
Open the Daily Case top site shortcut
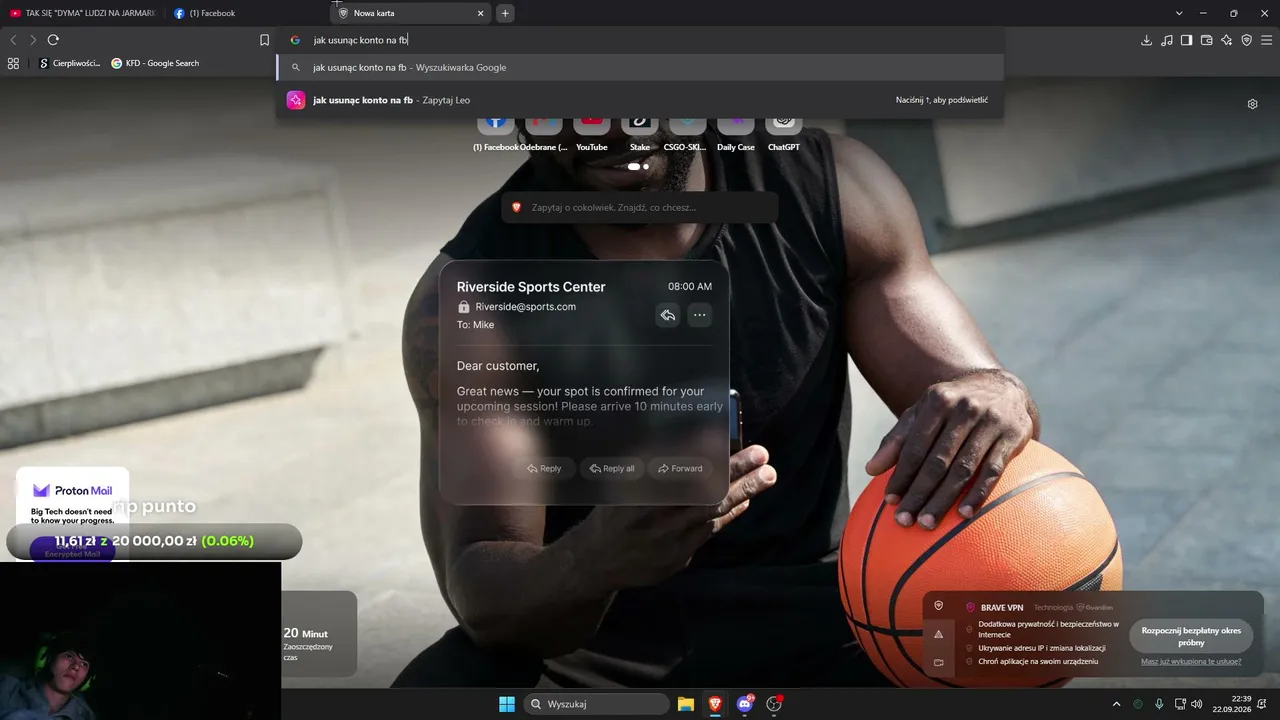tap(736, 133)
